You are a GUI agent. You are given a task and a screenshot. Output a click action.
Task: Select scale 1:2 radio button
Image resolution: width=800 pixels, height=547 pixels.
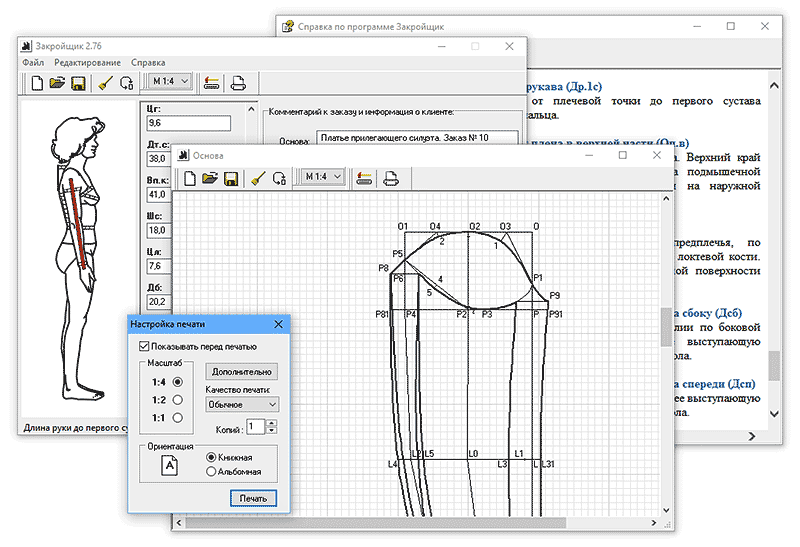tap(178, 400)
